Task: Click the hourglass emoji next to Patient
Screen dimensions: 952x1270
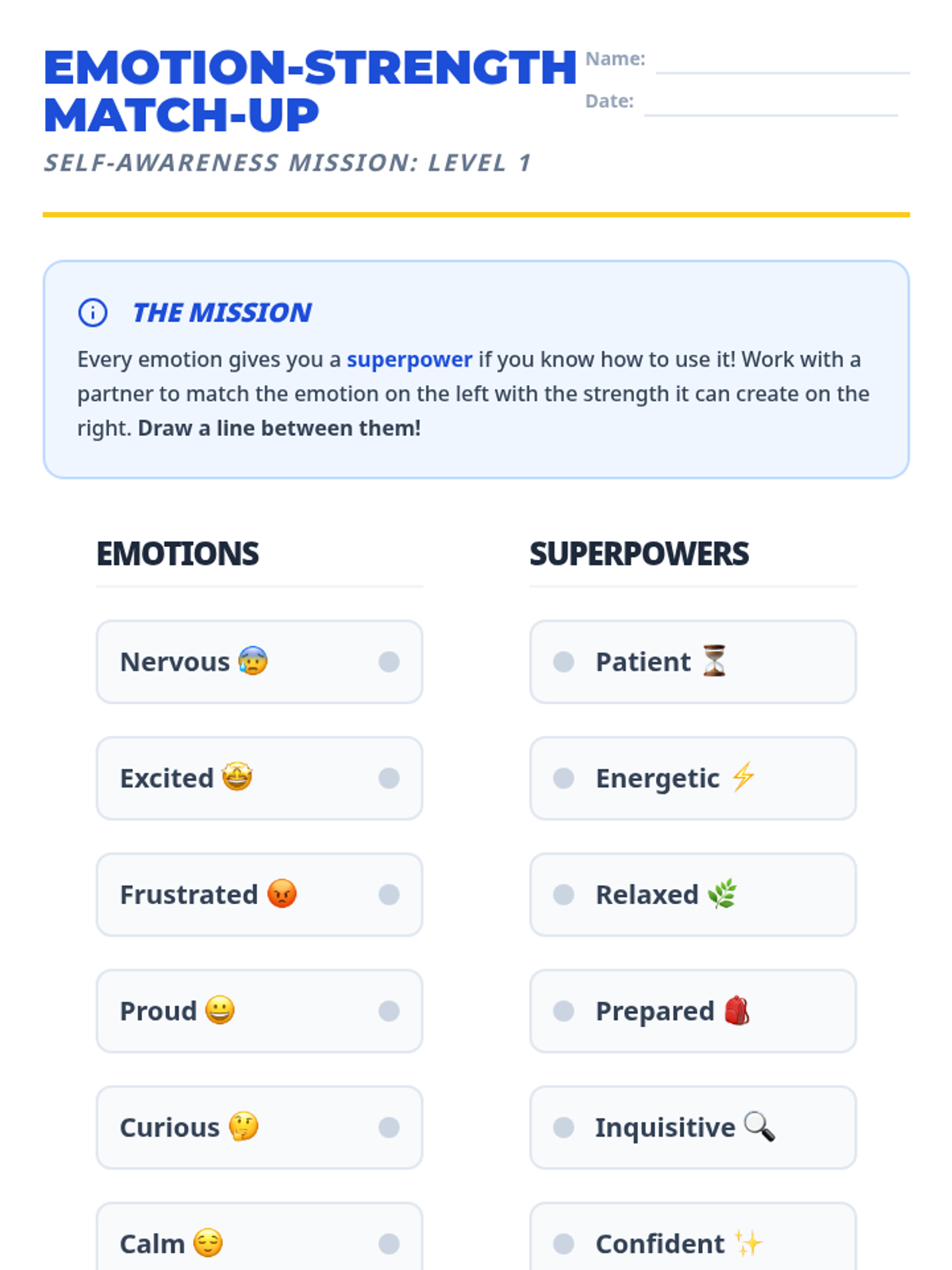Action: click(714, 661)
